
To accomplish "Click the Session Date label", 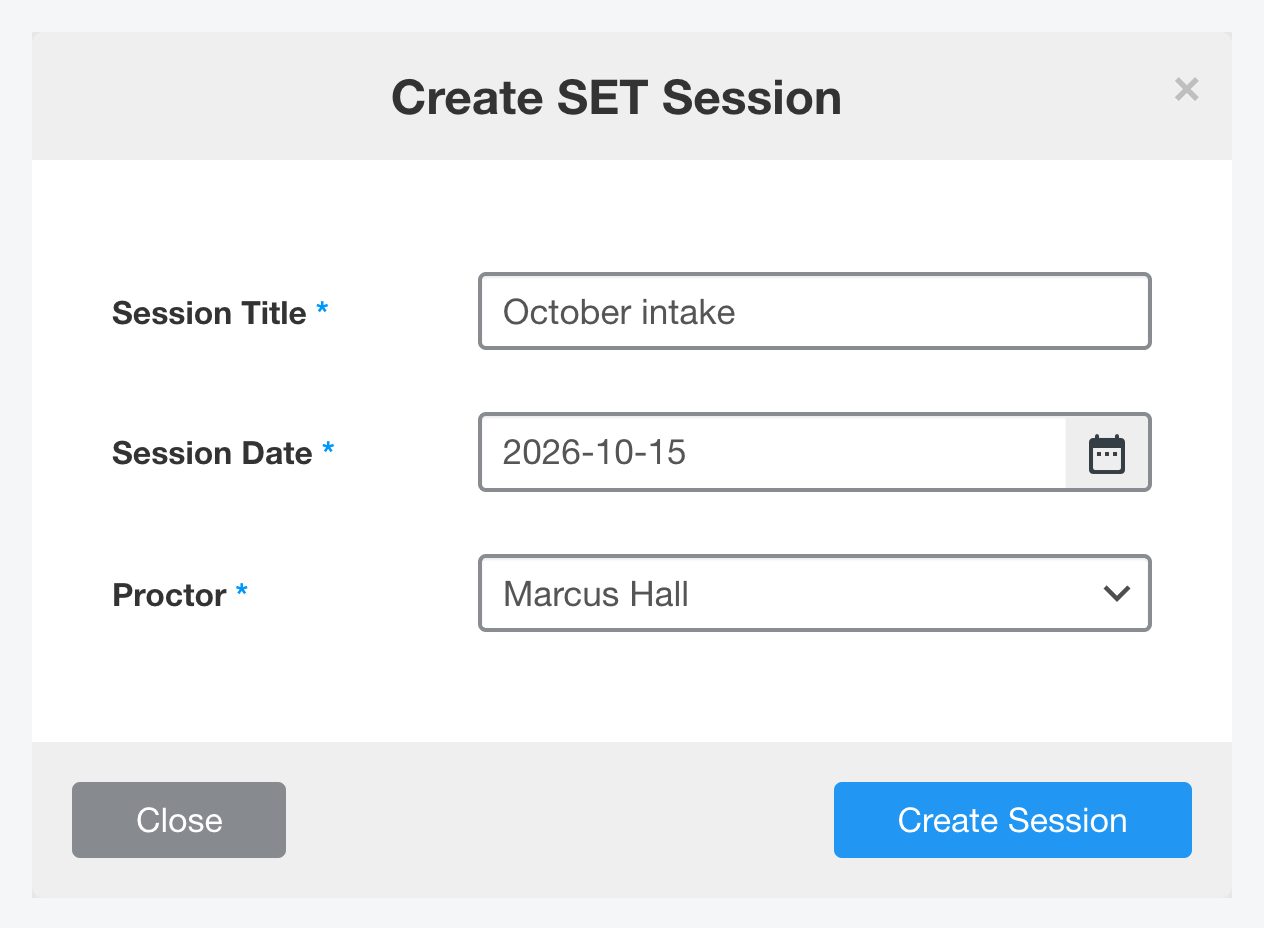I will (x=212, y=453).
